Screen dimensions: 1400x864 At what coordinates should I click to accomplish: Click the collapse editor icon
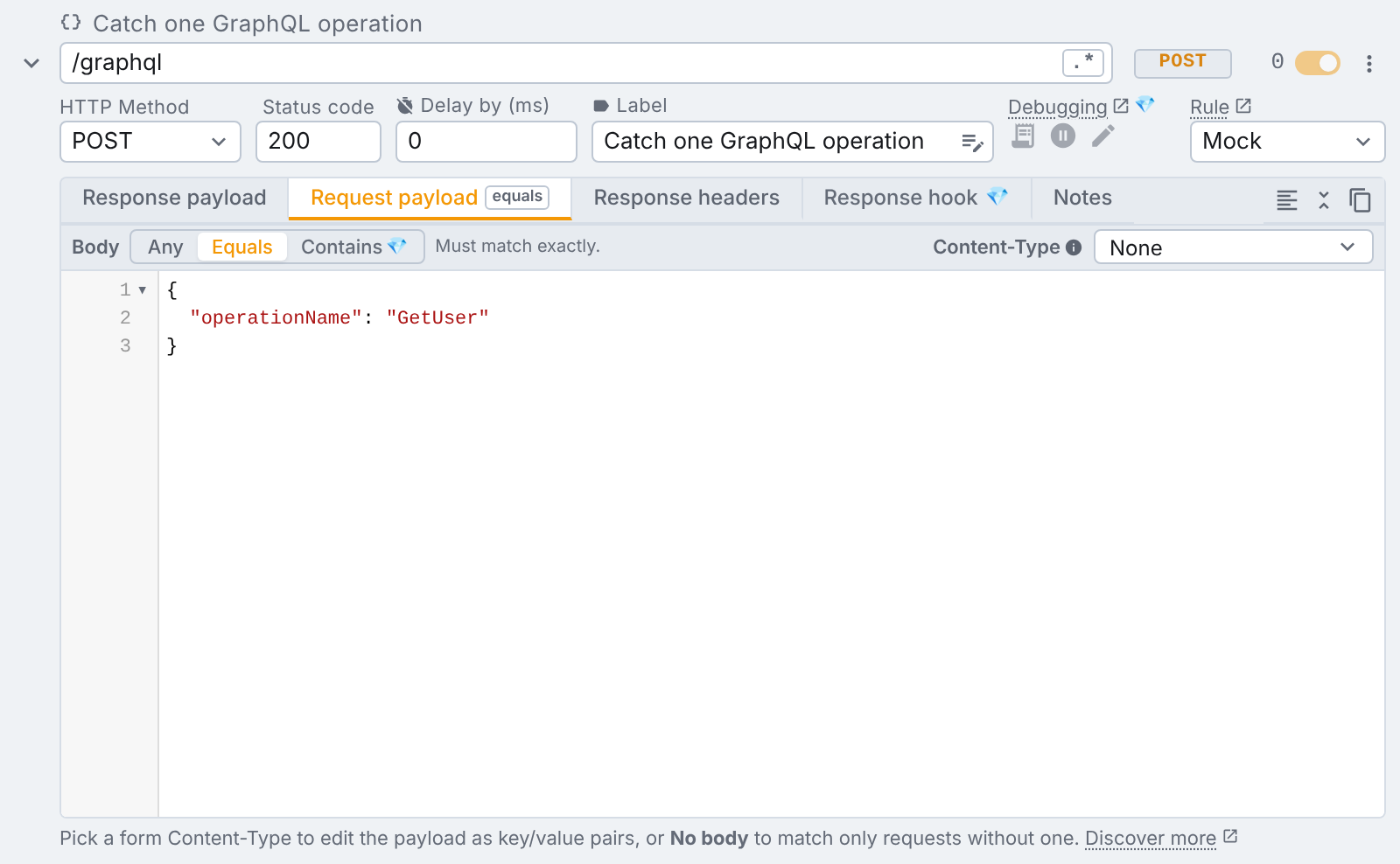pos(1324,200)
